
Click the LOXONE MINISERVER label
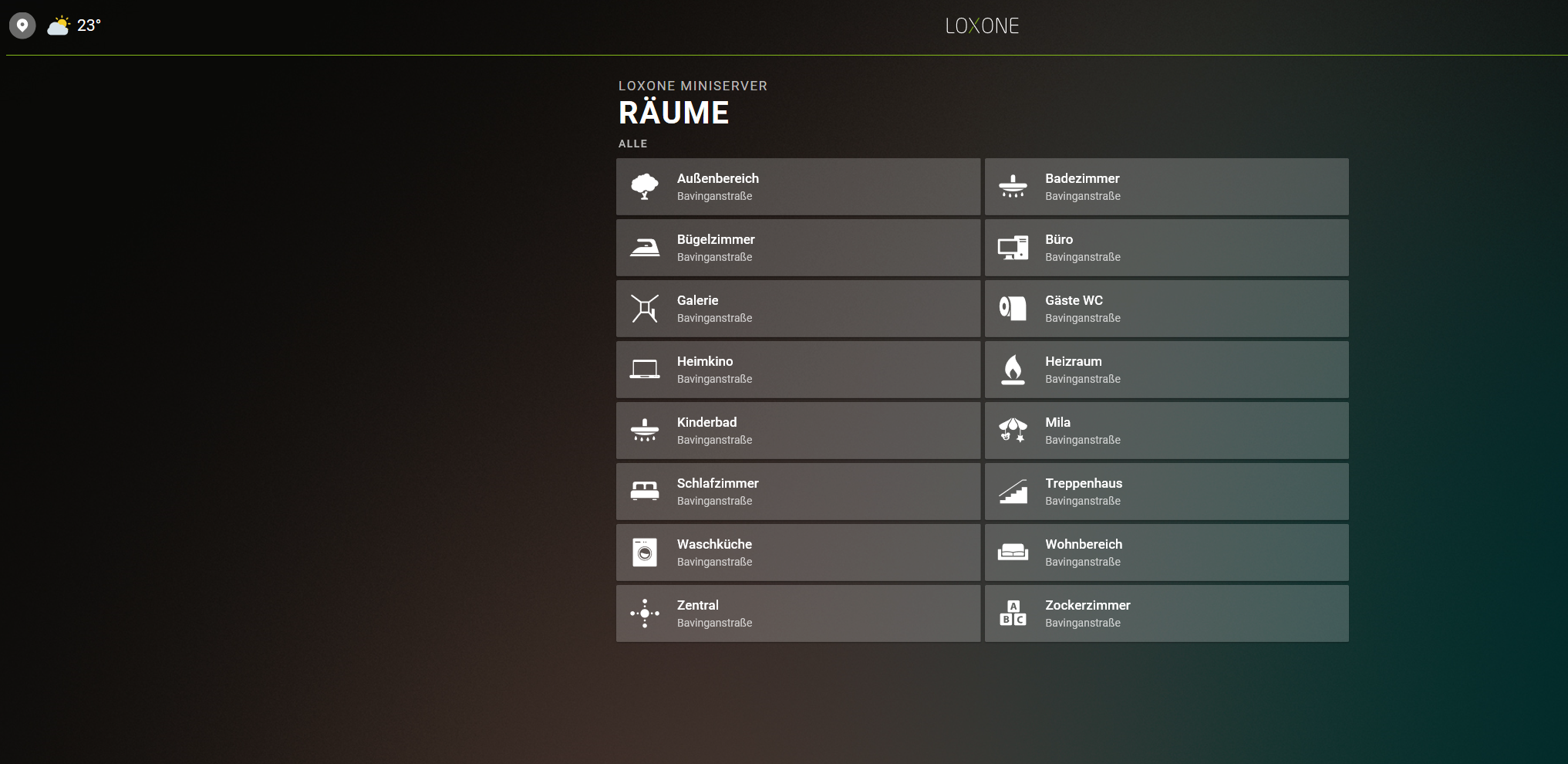(693, 86)
